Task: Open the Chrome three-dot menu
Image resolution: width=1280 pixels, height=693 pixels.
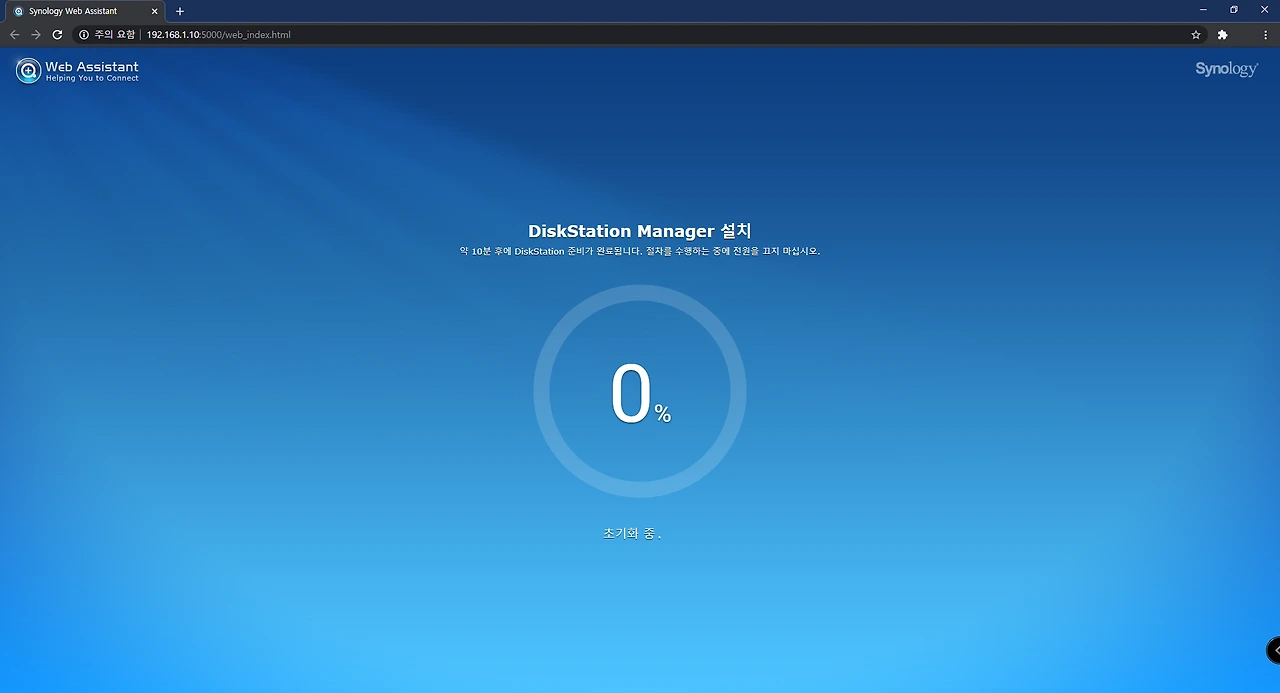Action: coord(1265,35)
